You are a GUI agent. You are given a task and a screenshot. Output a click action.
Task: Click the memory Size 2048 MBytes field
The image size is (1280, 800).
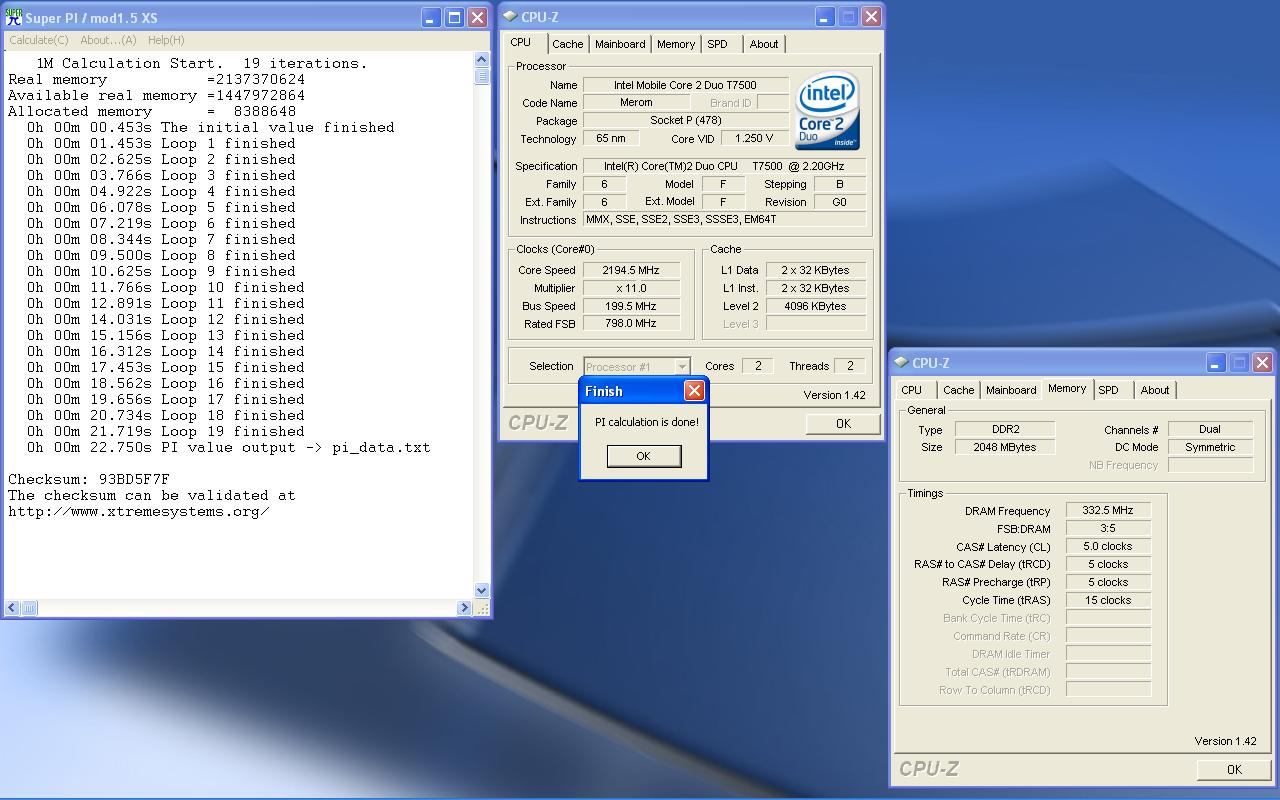[x=1005, y=447]
